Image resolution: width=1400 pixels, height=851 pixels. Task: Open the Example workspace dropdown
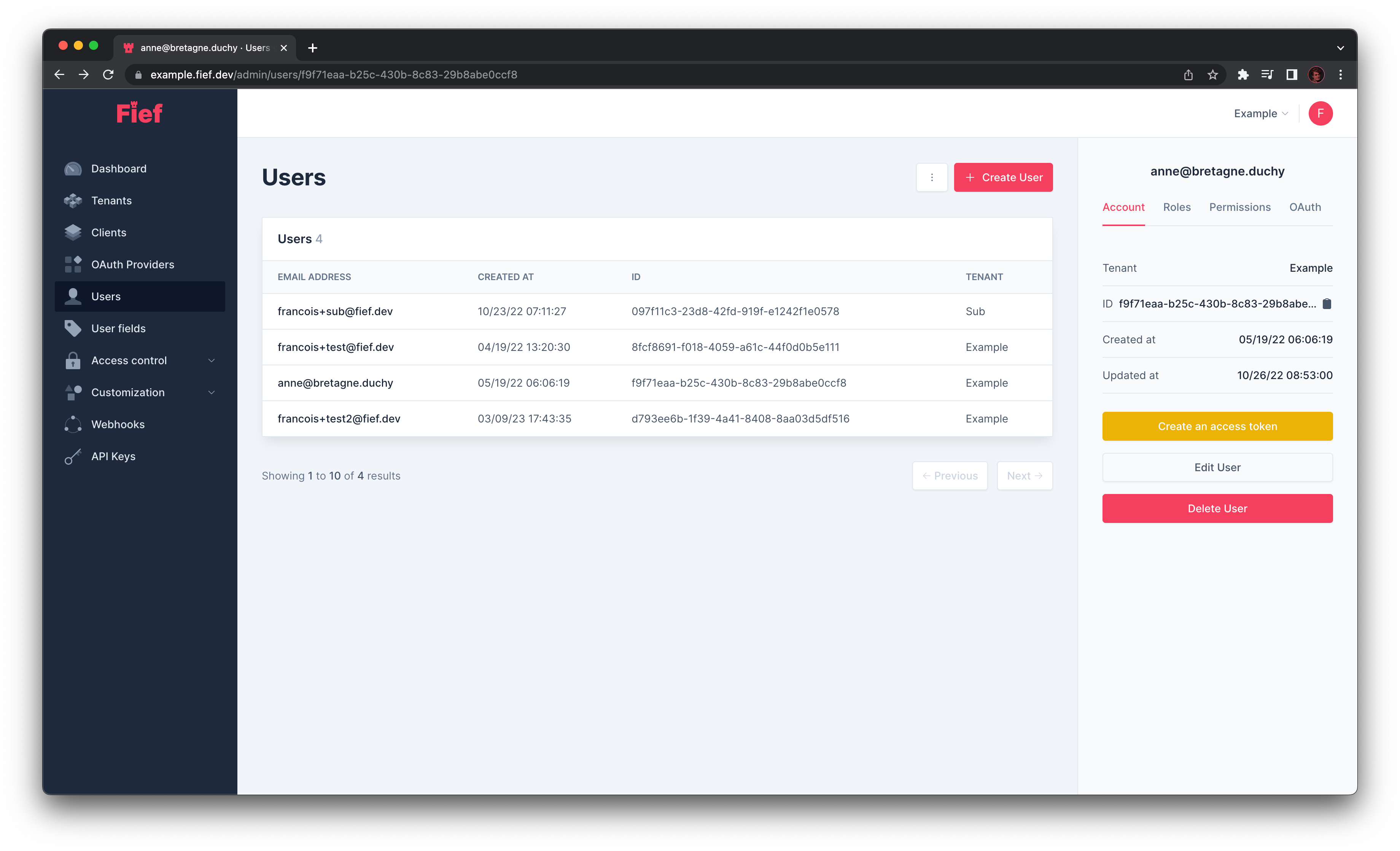coord(1260,113)
